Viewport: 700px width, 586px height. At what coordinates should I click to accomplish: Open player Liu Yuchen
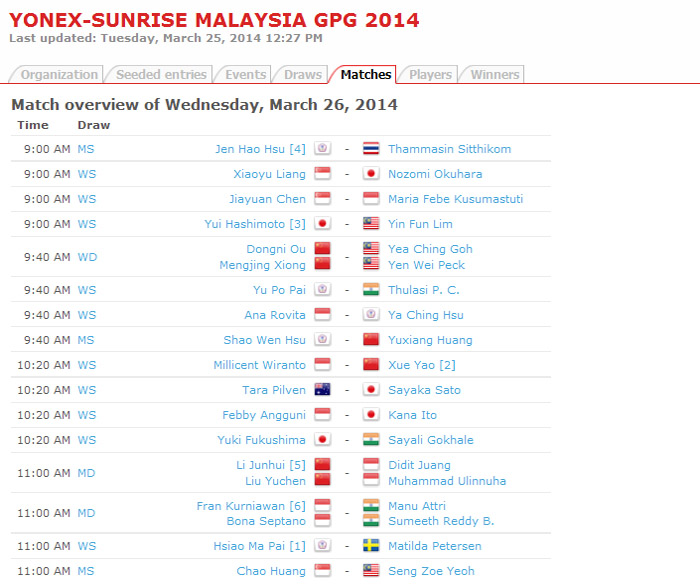click(x=275, y=481)
